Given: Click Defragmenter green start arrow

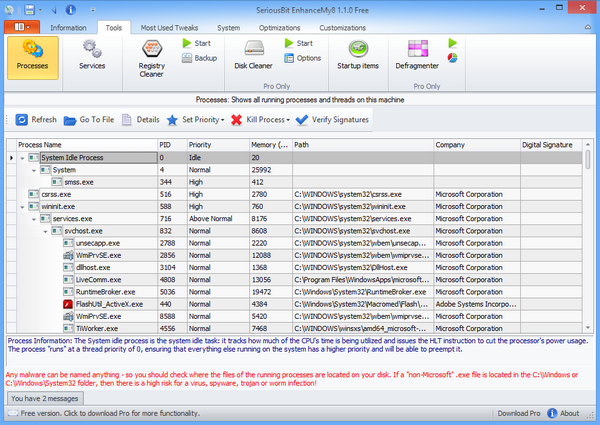Looking at the screenshot, I should [453, 43].
